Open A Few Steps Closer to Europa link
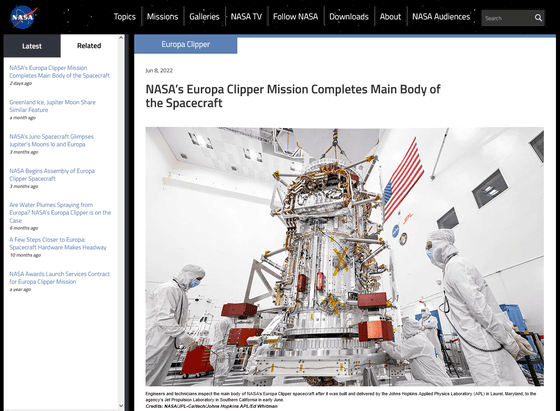 (x=58, y=243)
